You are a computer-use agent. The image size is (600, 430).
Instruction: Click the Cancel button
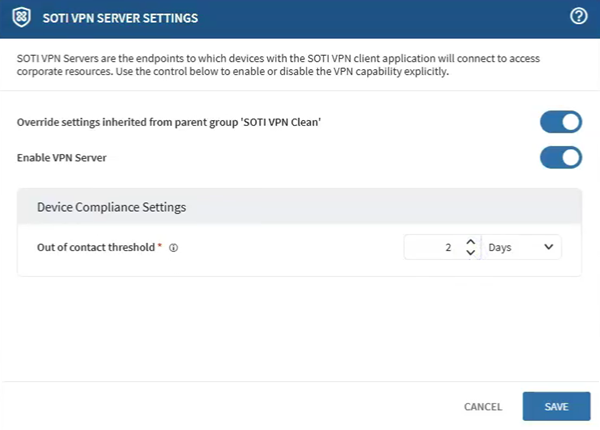point(483,407)
